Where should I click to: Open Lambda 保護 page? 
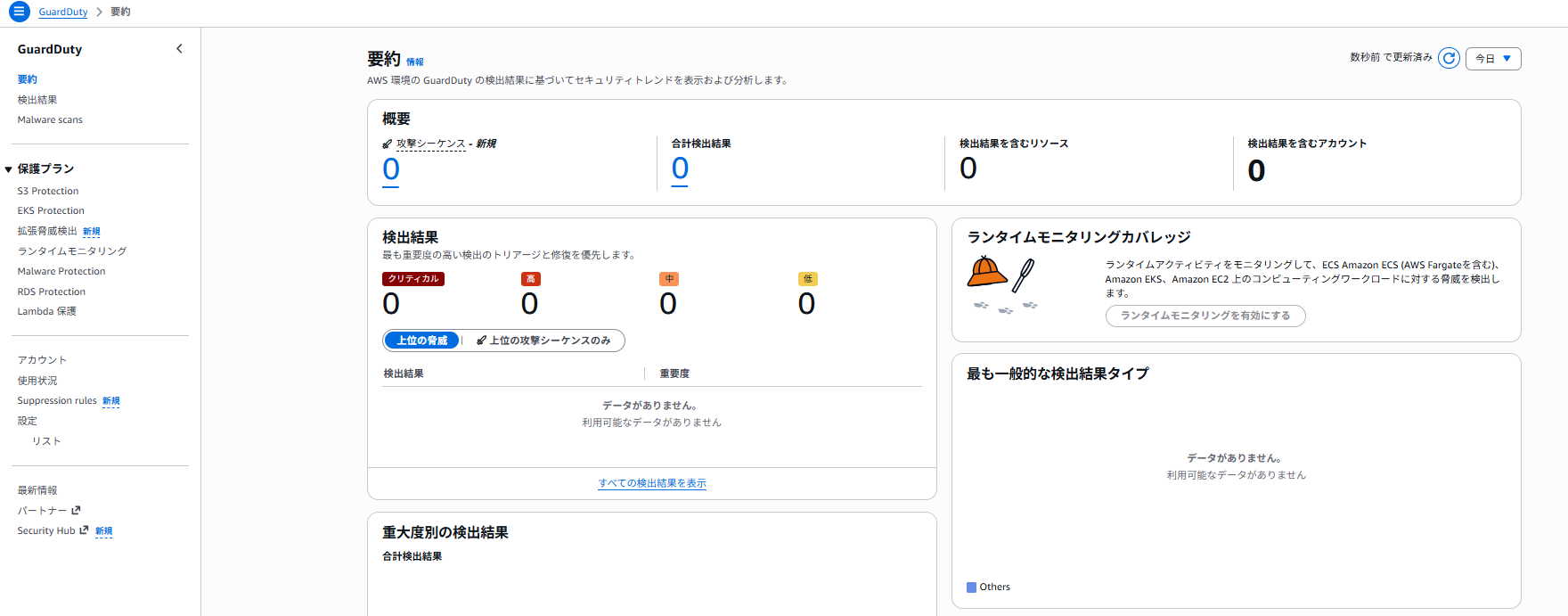click(47, 311)
